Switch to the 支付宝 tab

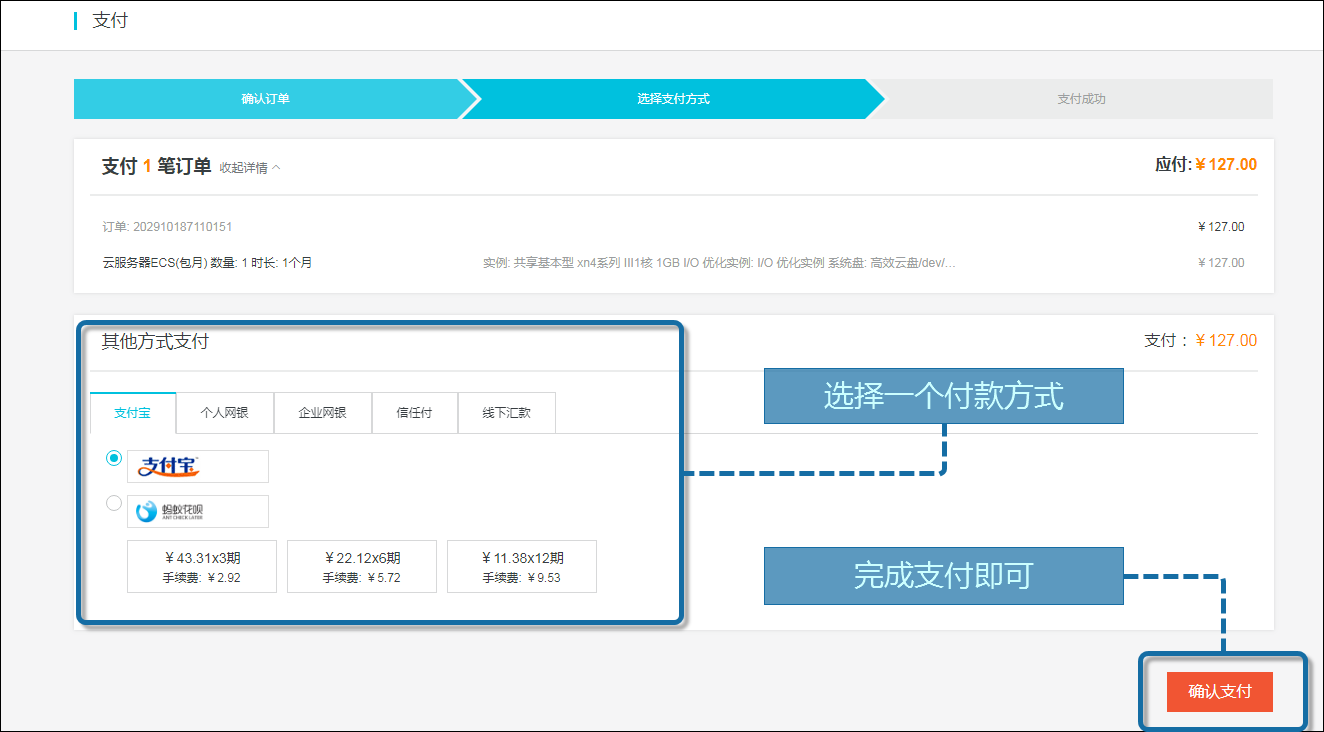pyautogui.click(x=132, y=413)
